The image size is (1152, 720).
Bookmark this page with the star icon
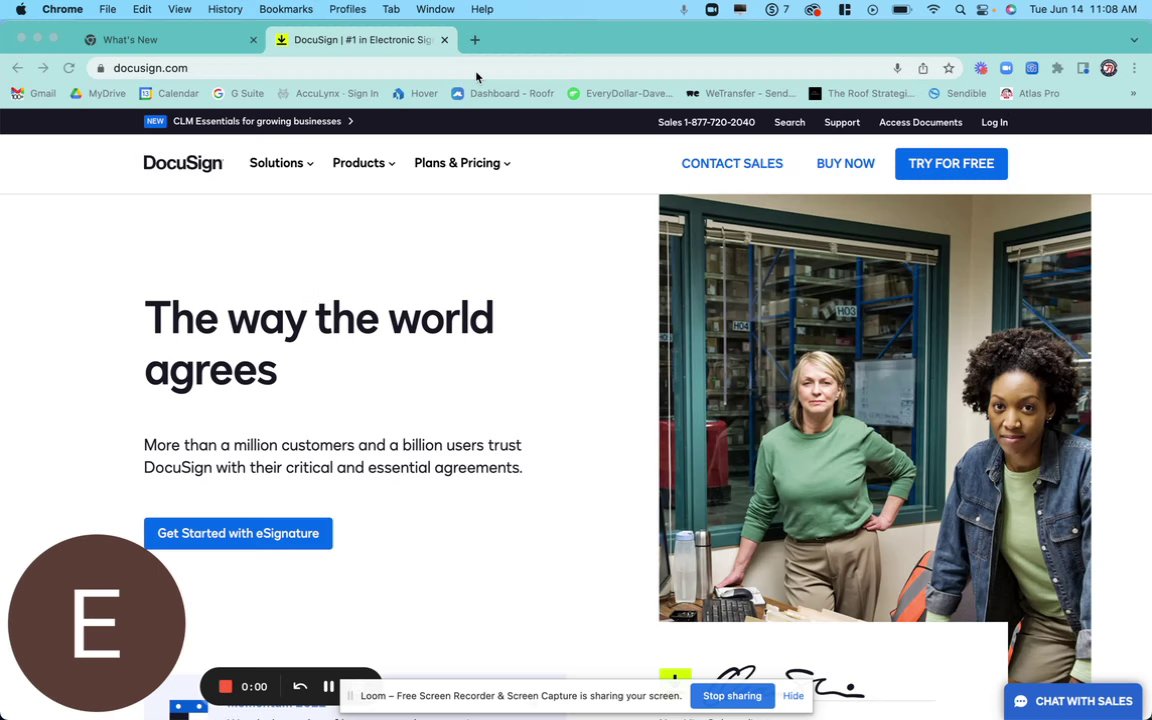[948, 68]
